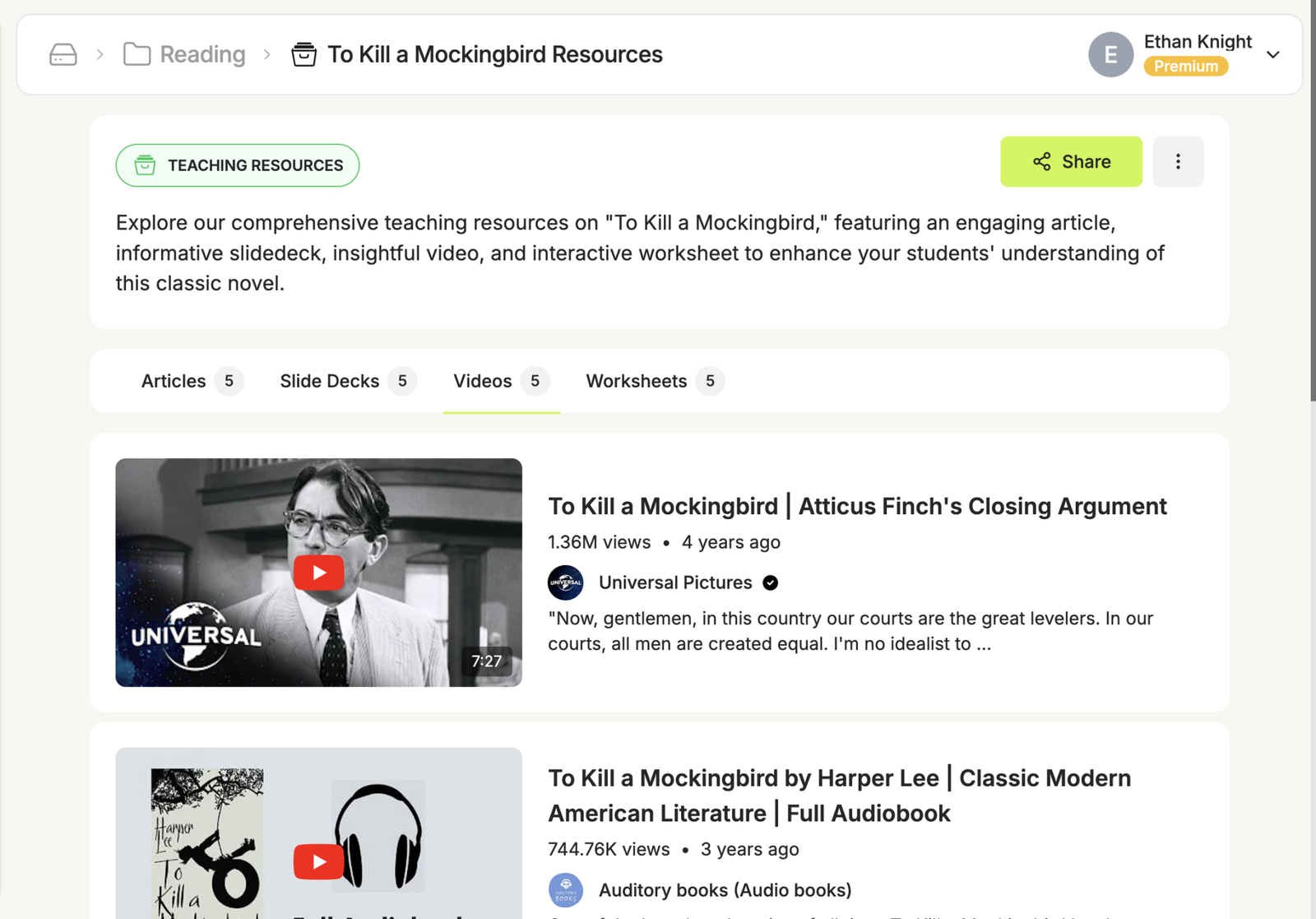Screen dimensions: 1316x919
Task: Click the Universal Pictures channel logo
Action: pyautogui.click(x=566, y=582)
